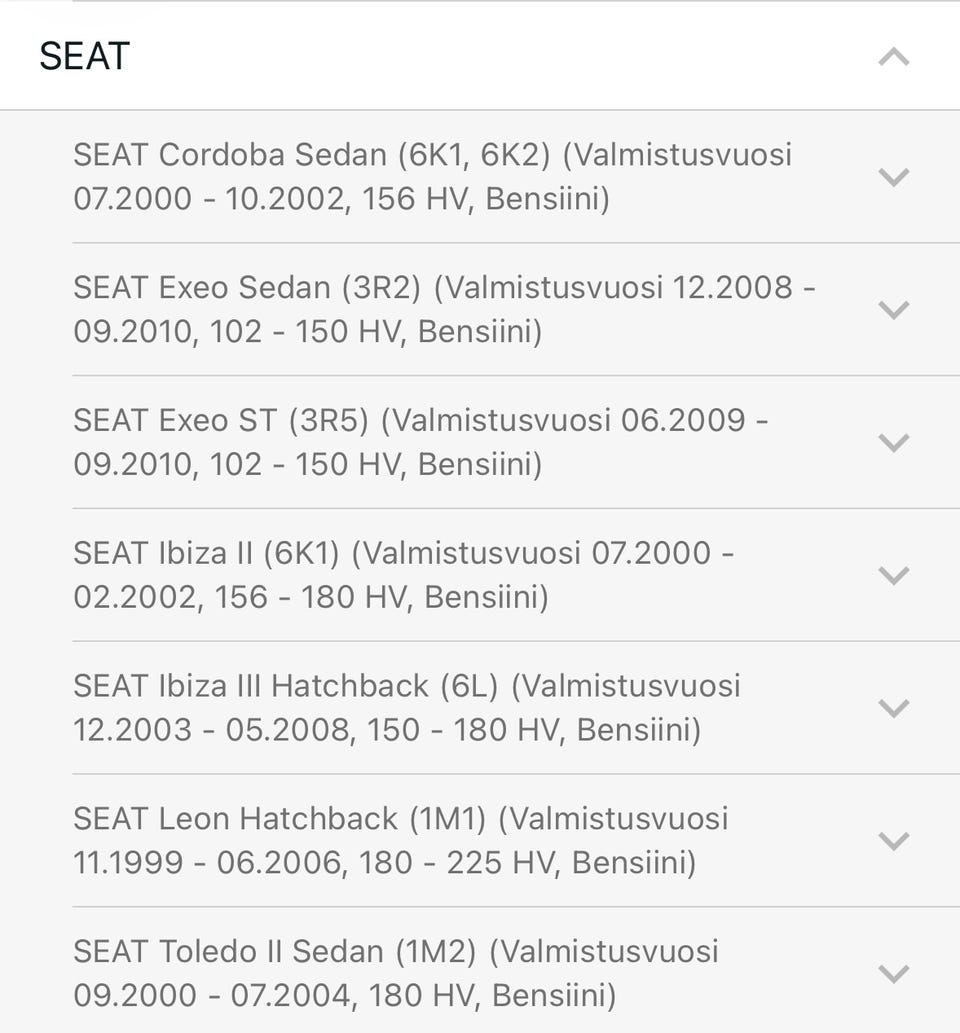Tap the '09.2000 - 07.2004, 180 HV' Toledo line
The height and width of the screenshot is (1033, 960).
click(x=277, y=995)
